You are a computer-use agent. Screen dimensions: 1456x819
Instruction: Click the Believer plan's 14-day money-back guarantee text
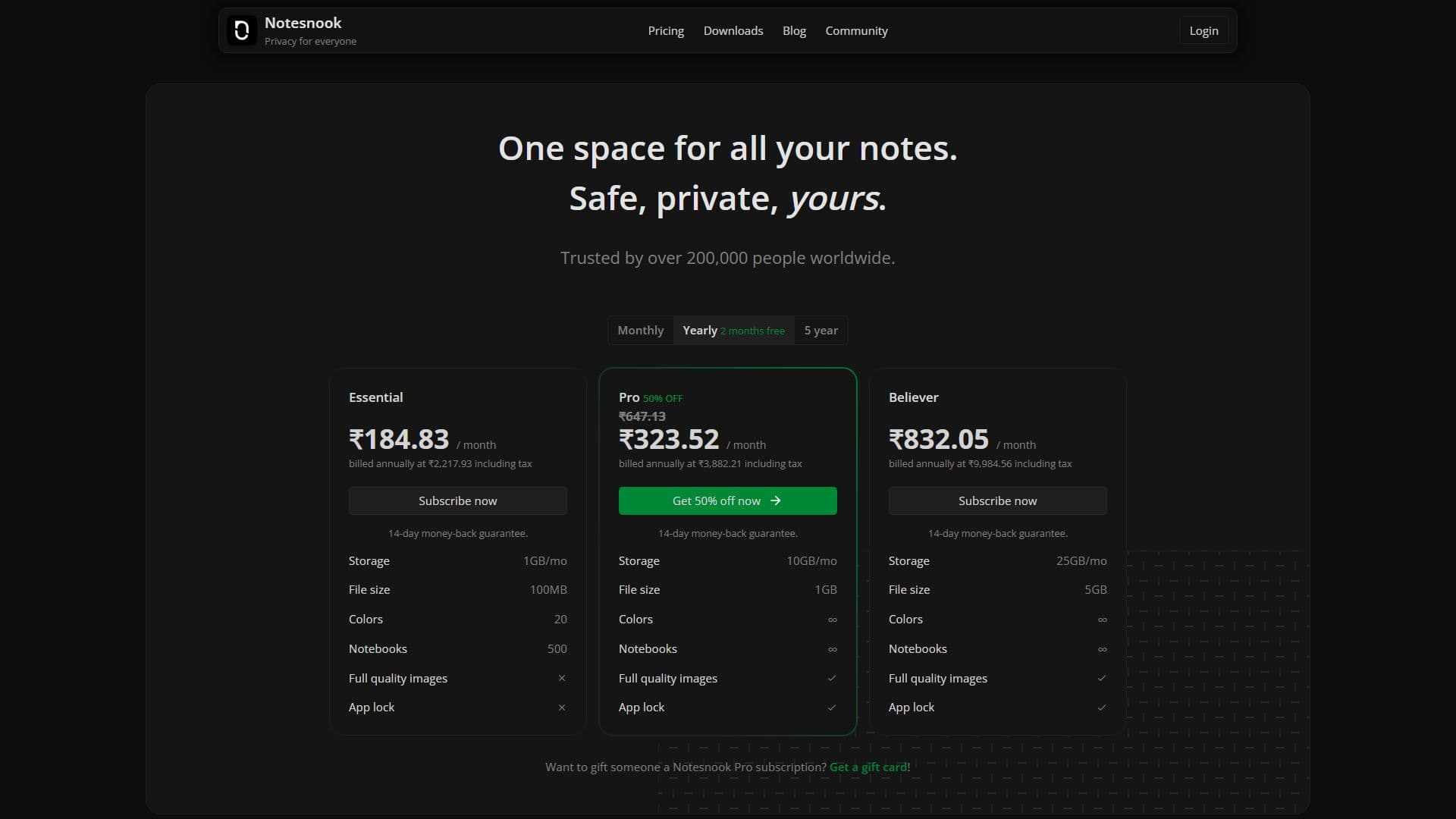998,533
